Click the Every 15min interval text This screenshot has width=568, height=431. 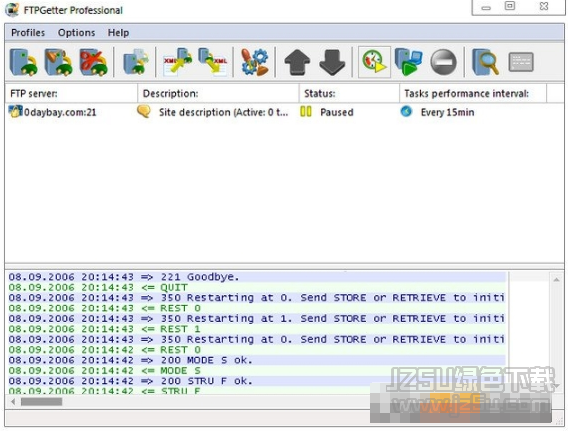pyautogui.click(x=447, y=112)
